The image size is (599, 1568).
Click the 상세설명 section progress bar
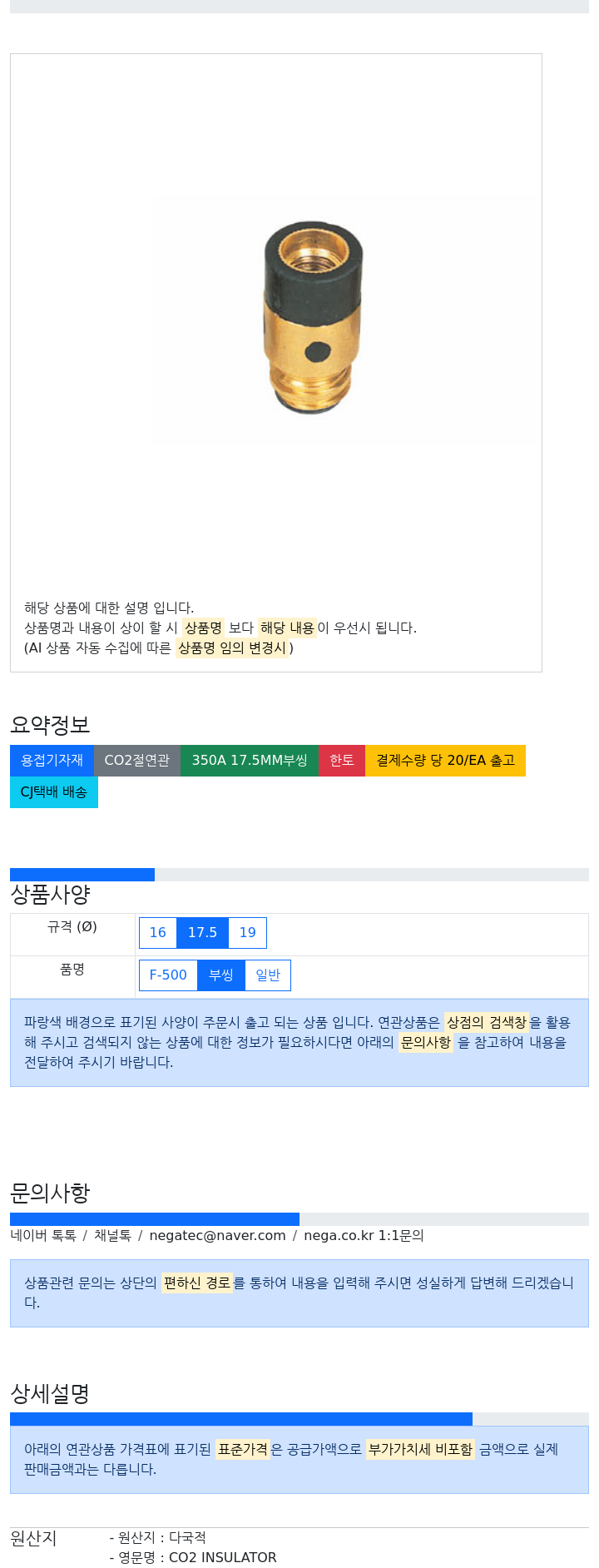(299, 1419)
